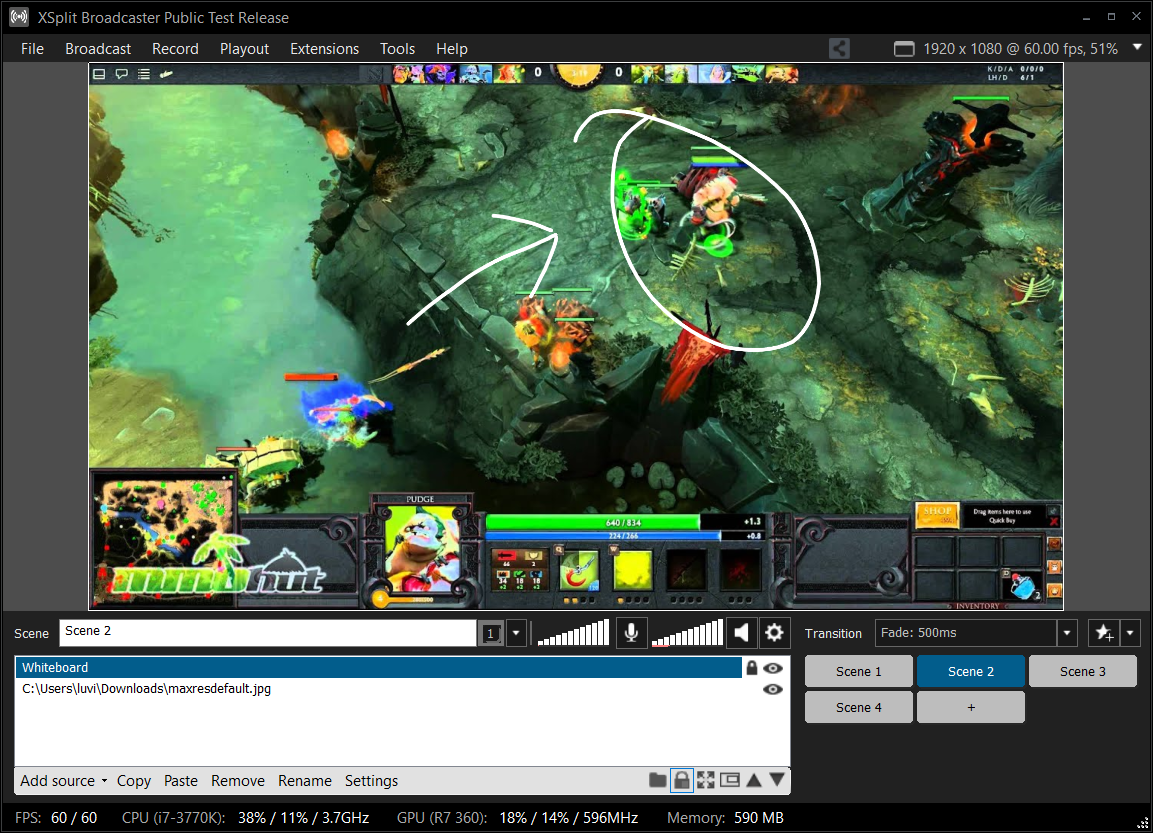Expand the arrow beside the star-plus icon
Screen dimensions: 1153x833
[x=1130, y=633]
